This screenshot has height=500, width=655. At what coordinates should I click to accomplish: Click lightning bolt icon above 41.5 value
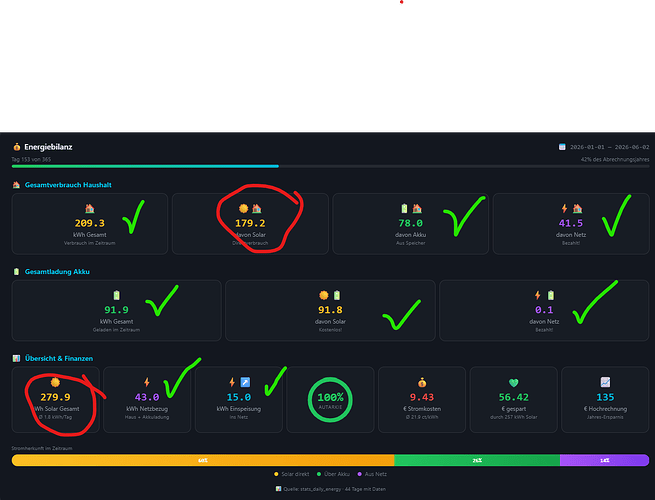564,208
